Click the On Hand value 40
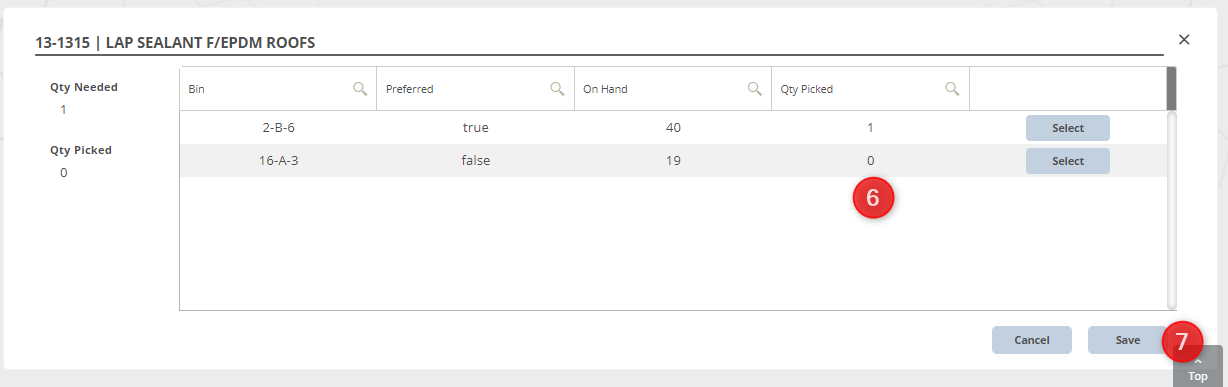This screenshot has width=1228, height=387. [x=673, y=128]
